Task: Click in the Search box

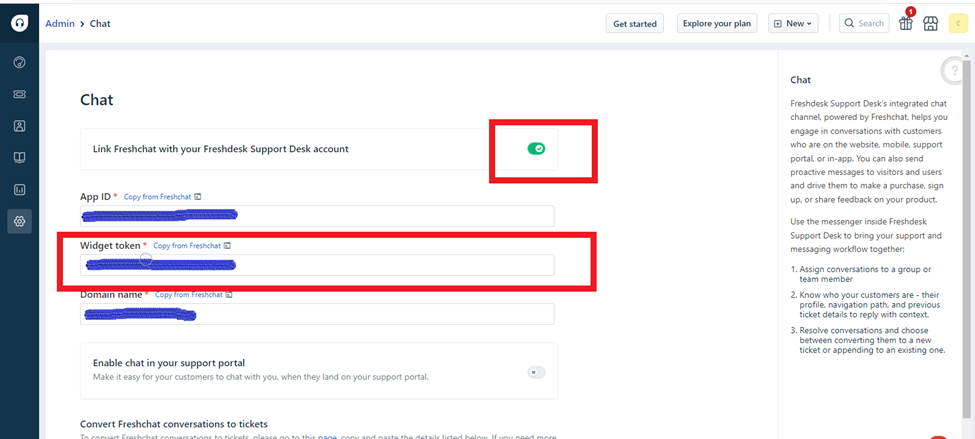Action: point(864,24)
